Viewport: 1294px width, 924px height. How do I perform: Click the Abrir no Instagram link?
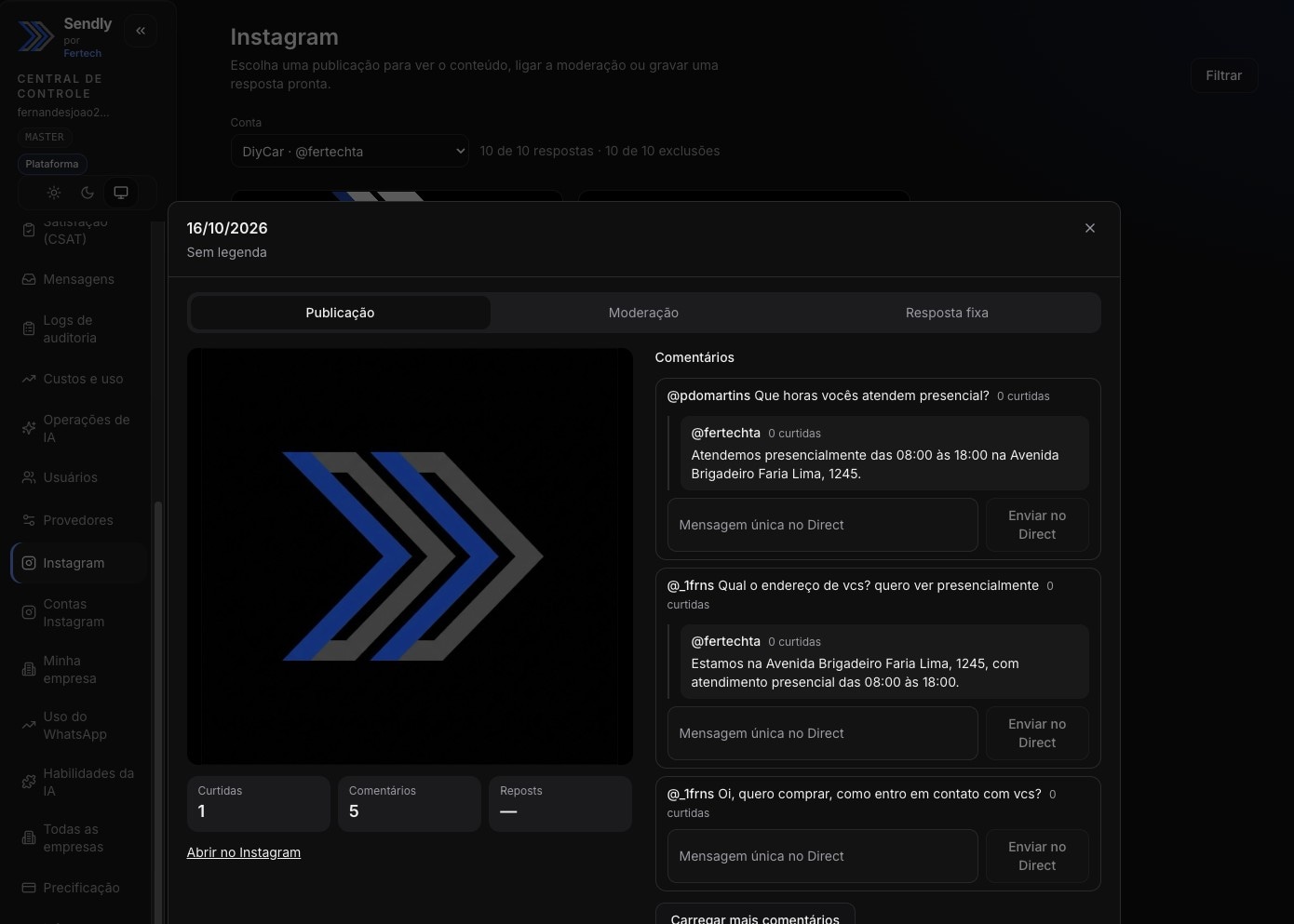pos(244,852)
